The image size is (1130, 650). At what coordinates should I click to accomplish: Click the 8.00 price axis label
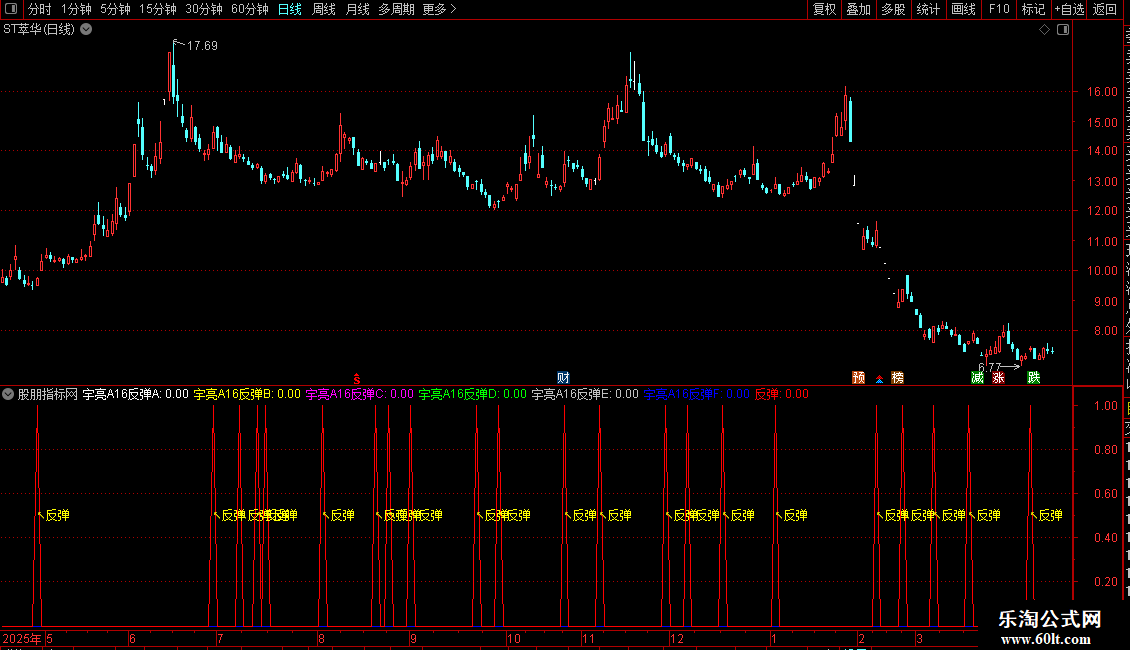(x=1105, y=331)
